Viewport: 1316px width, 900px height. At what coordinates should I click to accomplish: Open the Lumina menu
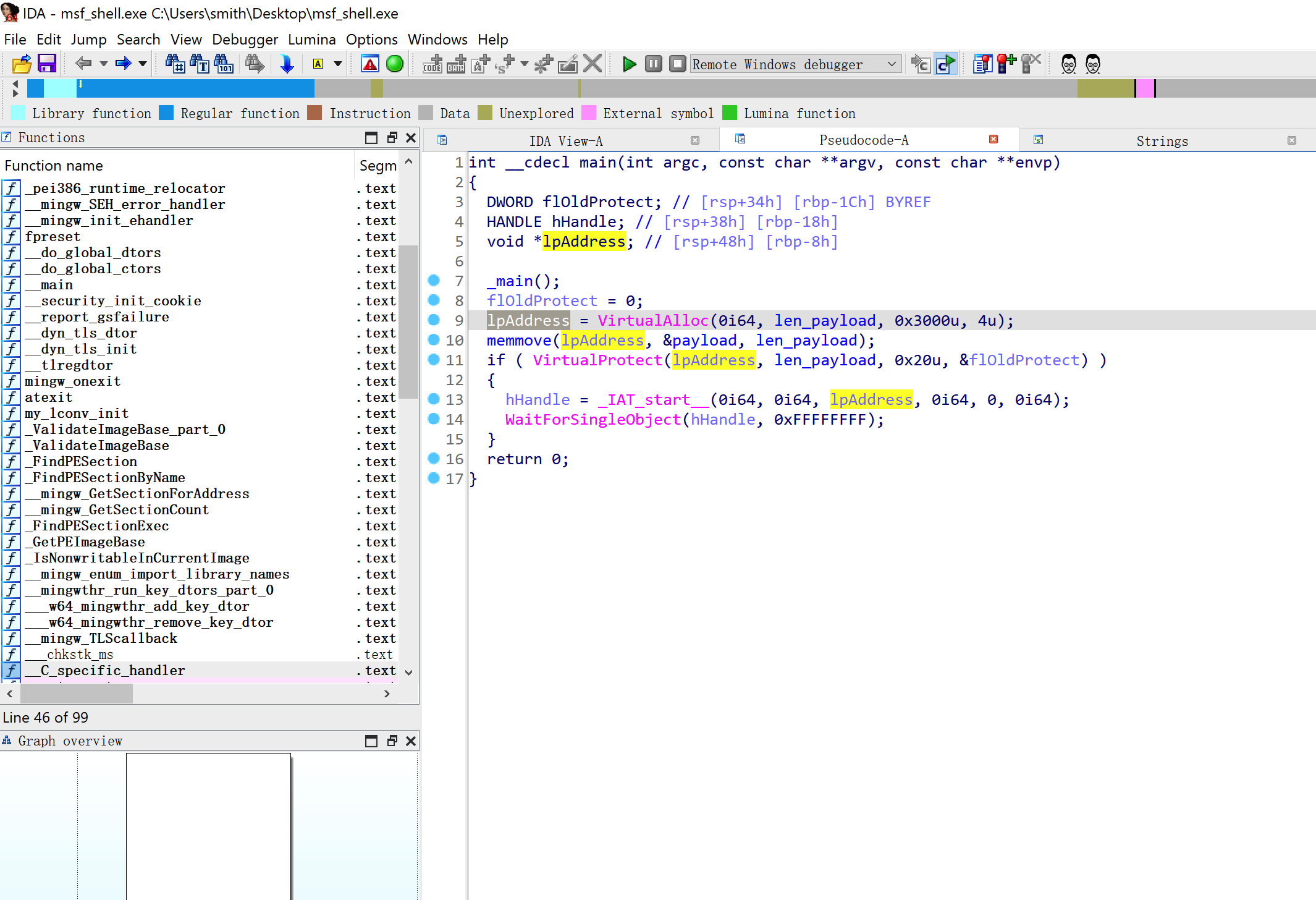point(311,40)
